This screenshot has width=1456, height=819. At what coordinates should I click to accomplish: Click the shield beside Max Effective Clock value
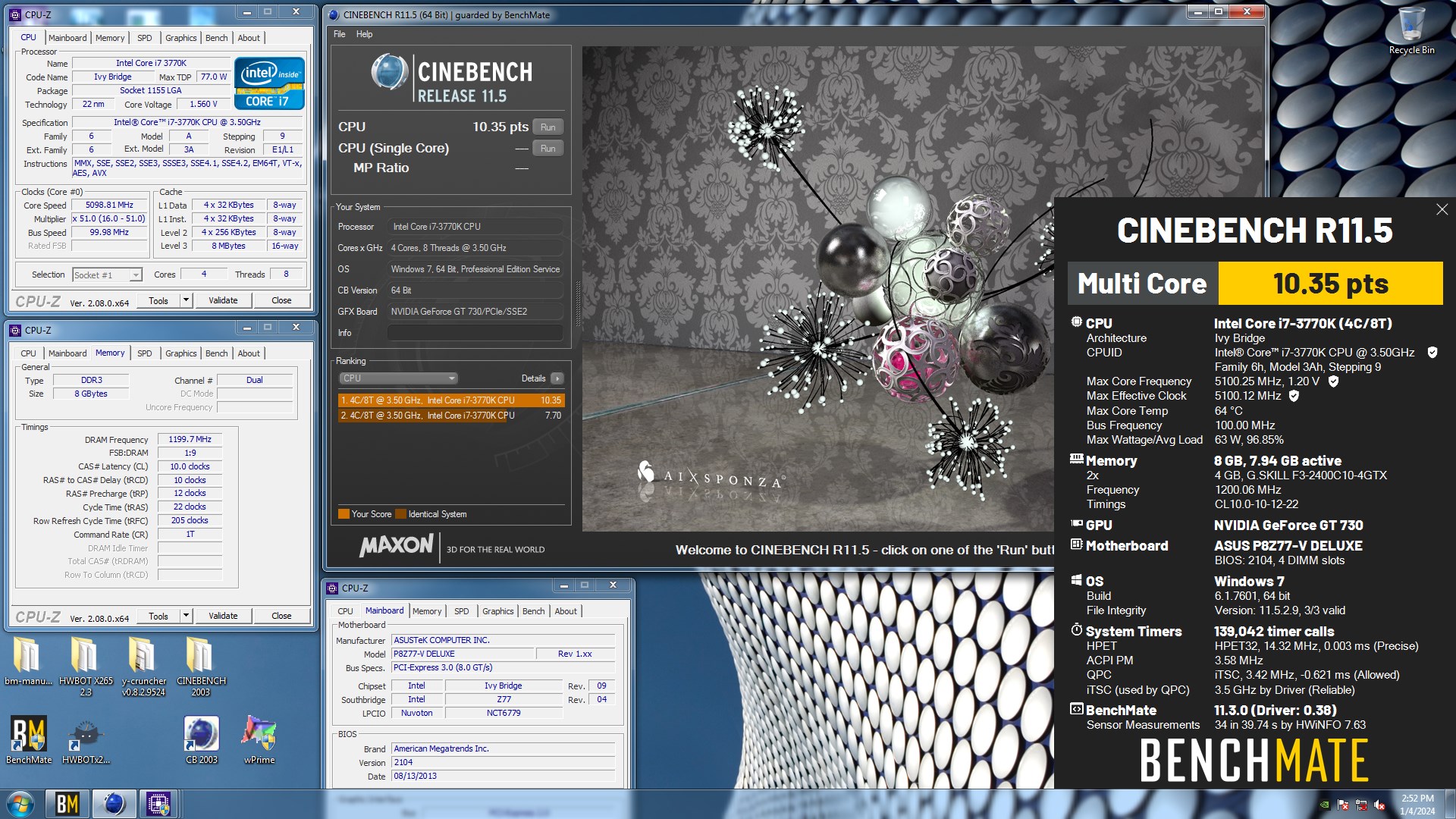(x=1294, y=396)
